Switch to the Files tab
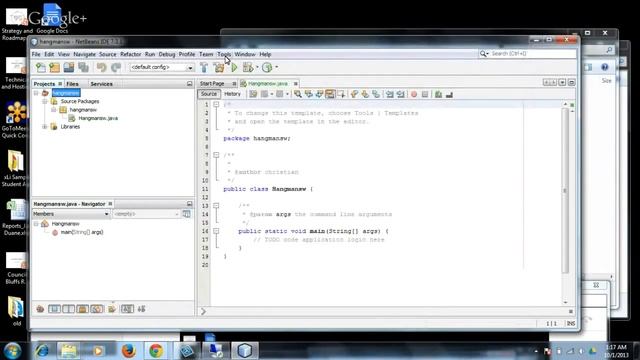This screenshot has width=640, height=360. pos(73,84)
